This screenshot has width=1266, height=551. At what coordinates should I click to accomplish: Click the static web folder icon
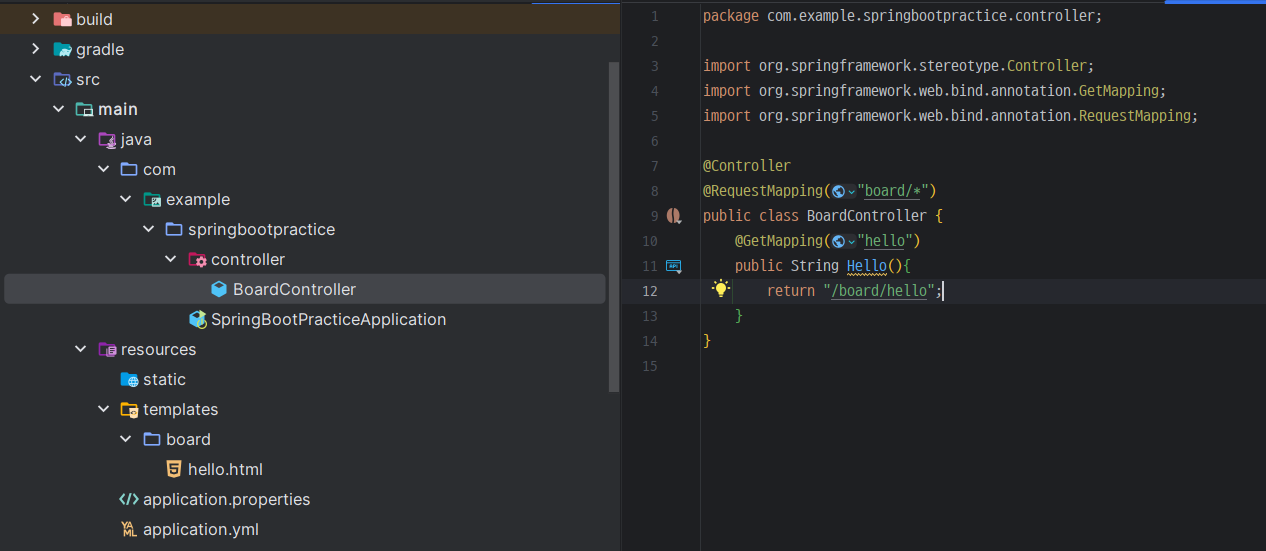click(x=129, y=379)
